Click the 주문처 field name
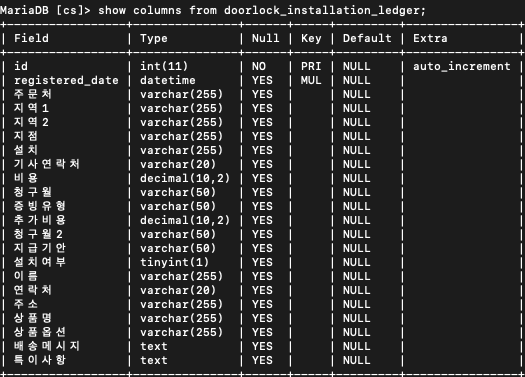The height and width of the screenshot is (377, 525). coord(32,94)
